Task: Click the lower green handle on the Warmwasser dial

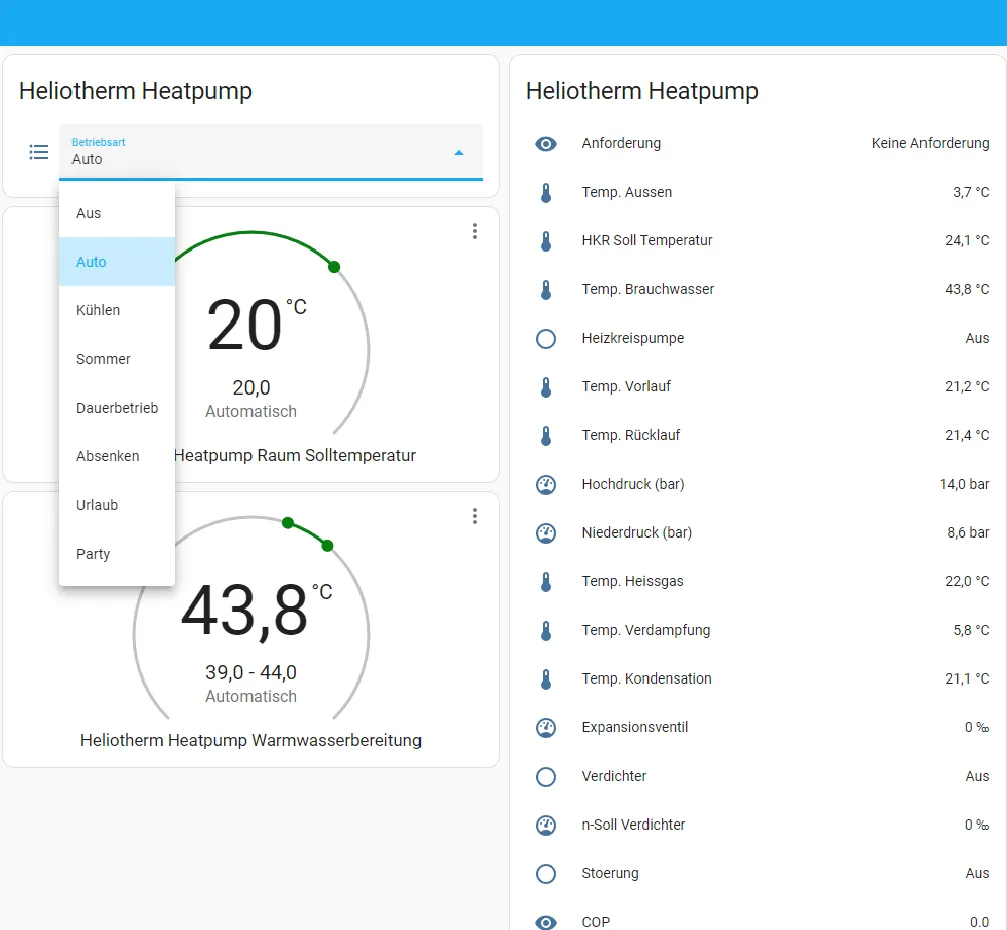Action: point(288,523)
